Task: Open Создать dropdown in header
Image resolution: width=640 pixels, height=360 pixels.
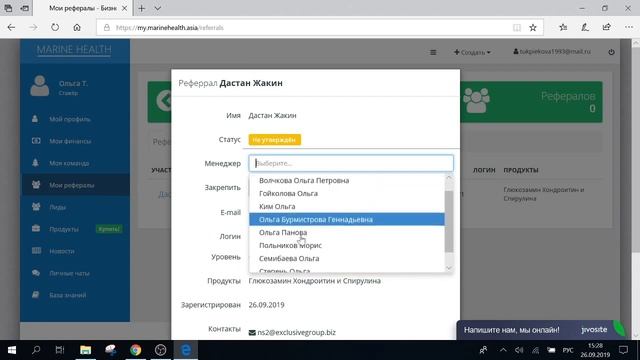Action: pos(472,52)
